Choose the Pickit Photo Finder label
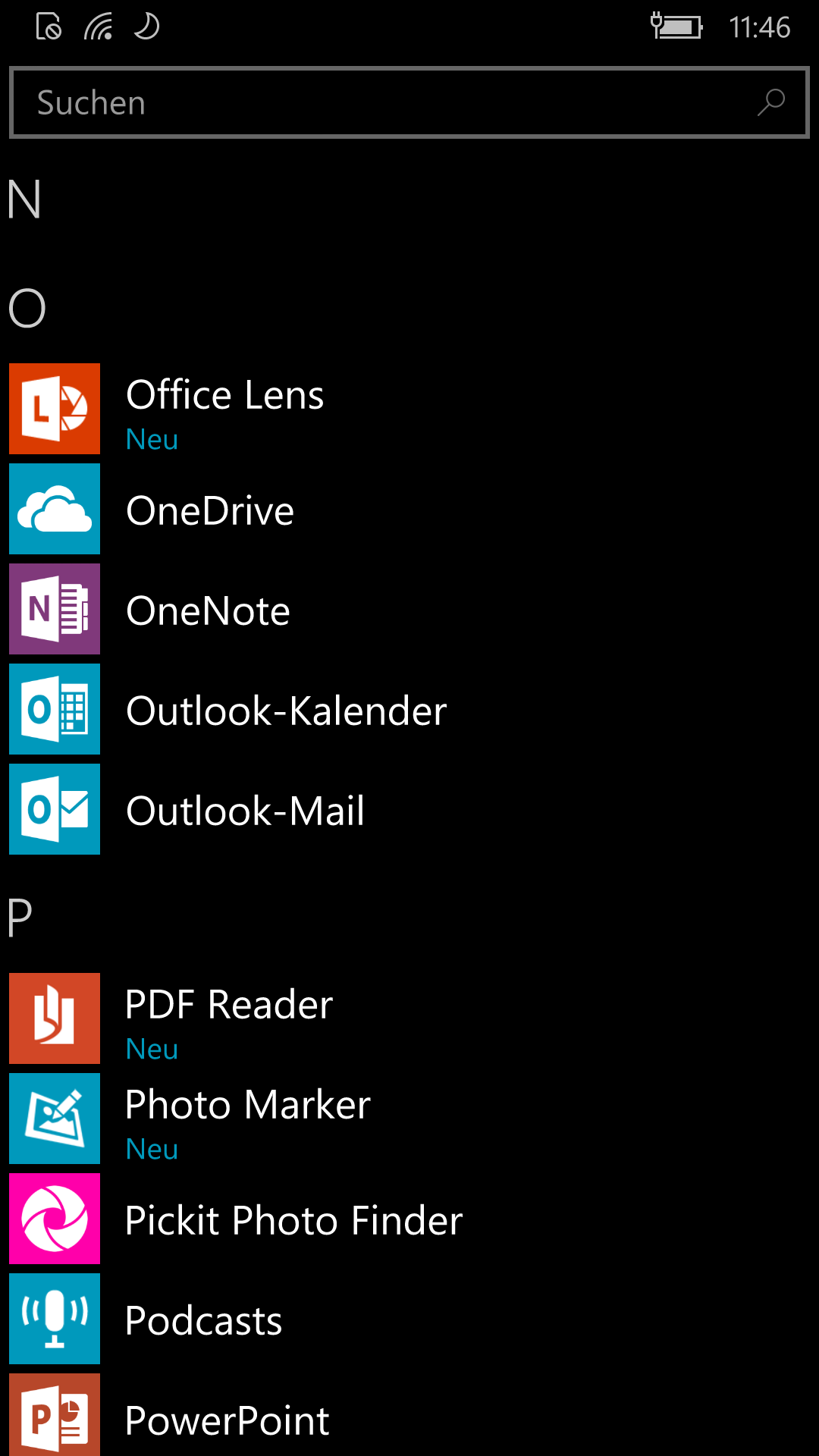The image size is (819, 1456). [293, 1220]
